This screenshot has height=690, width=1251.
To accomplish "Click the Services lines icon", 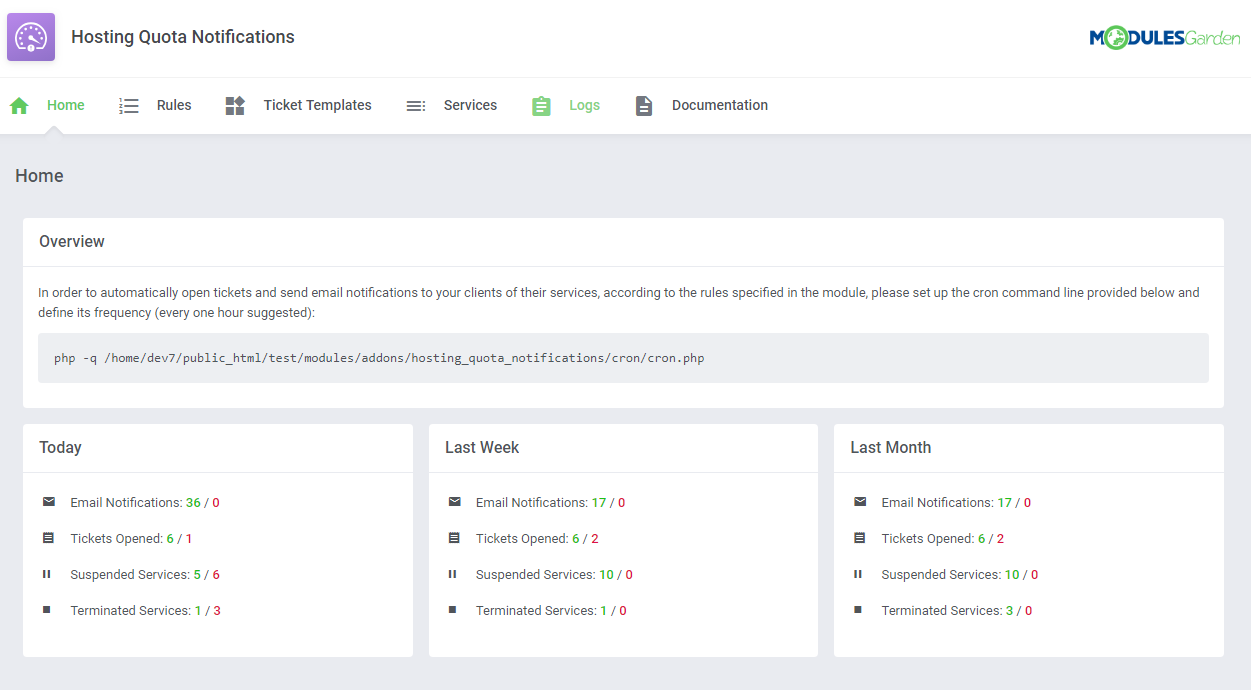I will (415, 106).
